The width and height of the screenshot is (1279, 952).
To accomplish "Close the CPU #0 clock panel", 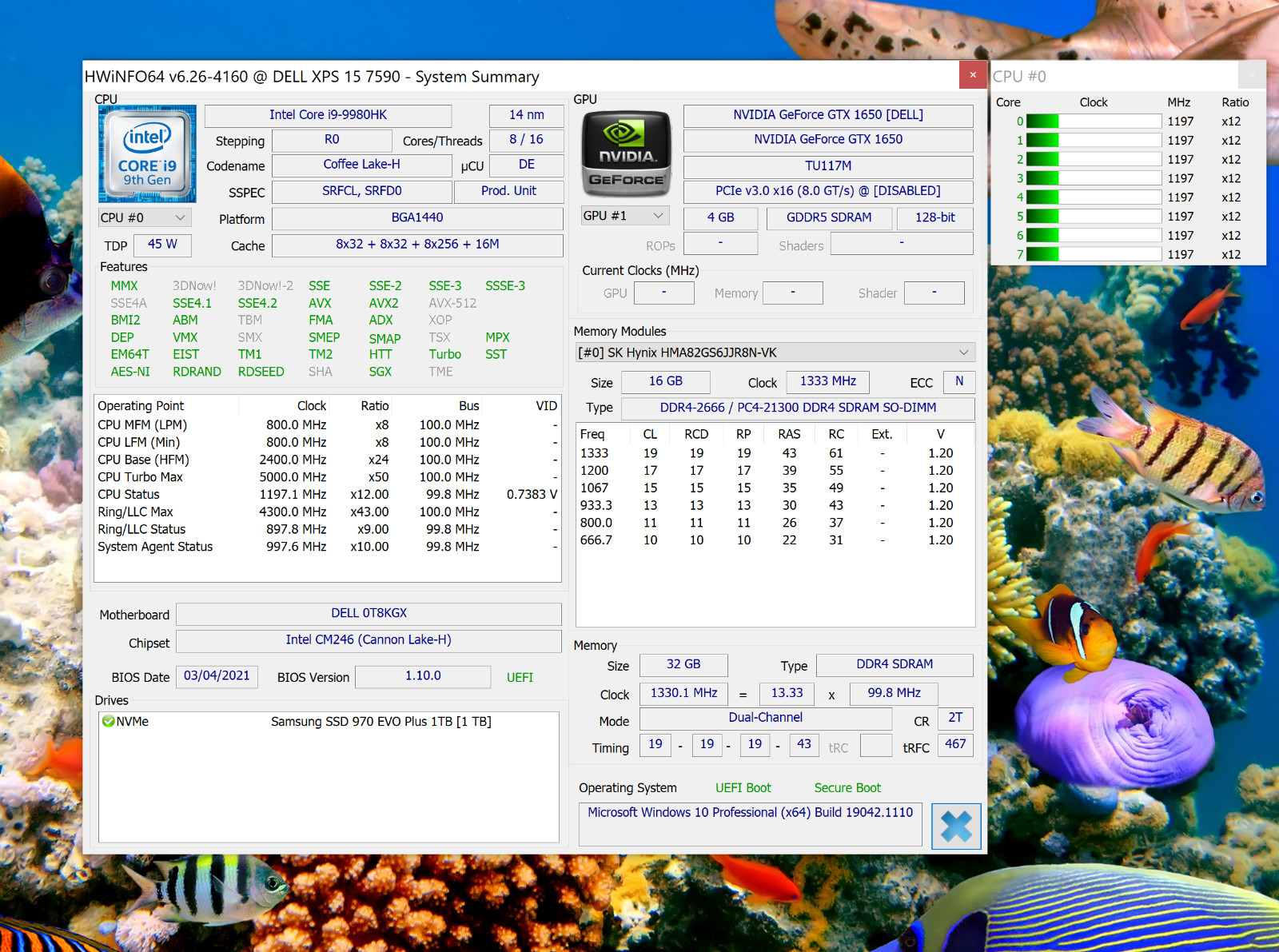I will coord(1251,75).
